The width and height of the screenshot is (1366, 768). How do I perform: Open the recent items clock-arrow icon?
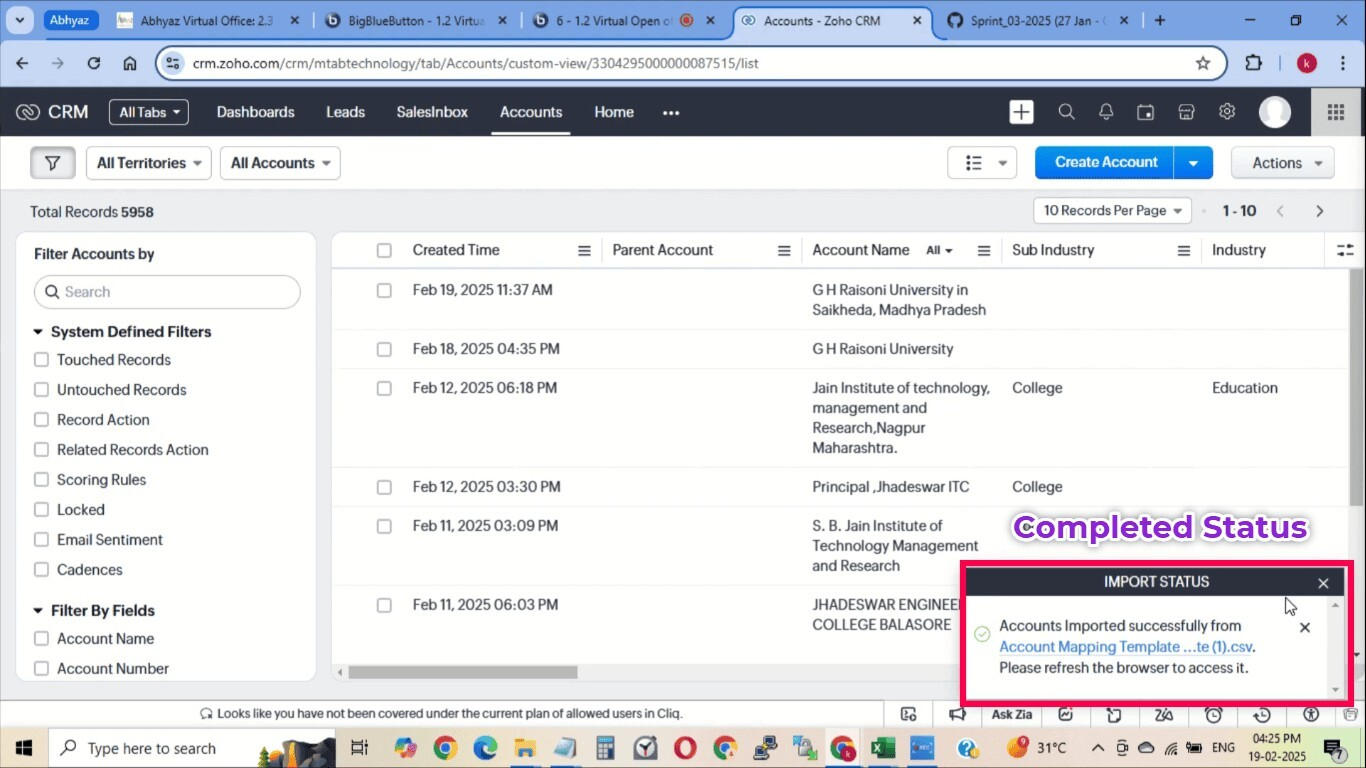[x=1262, y=714]
